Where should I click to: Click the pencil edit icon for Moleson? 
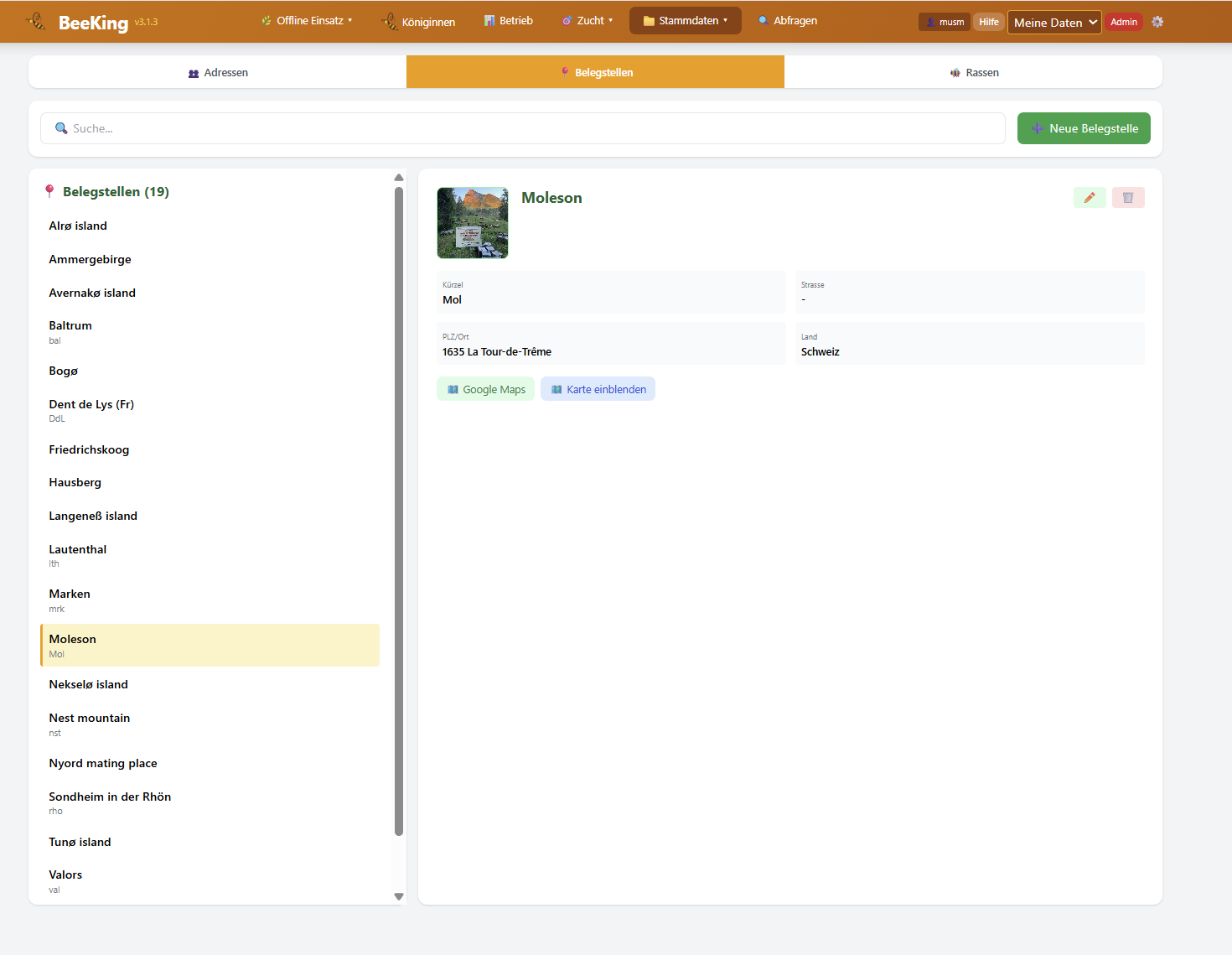tap(1090, 198)
